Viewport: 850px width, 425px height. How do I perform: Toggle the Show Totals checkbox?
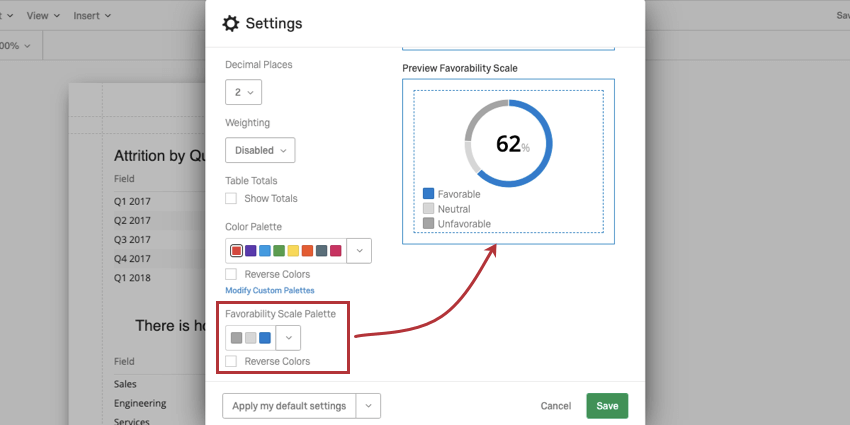(x=231, y=199)
